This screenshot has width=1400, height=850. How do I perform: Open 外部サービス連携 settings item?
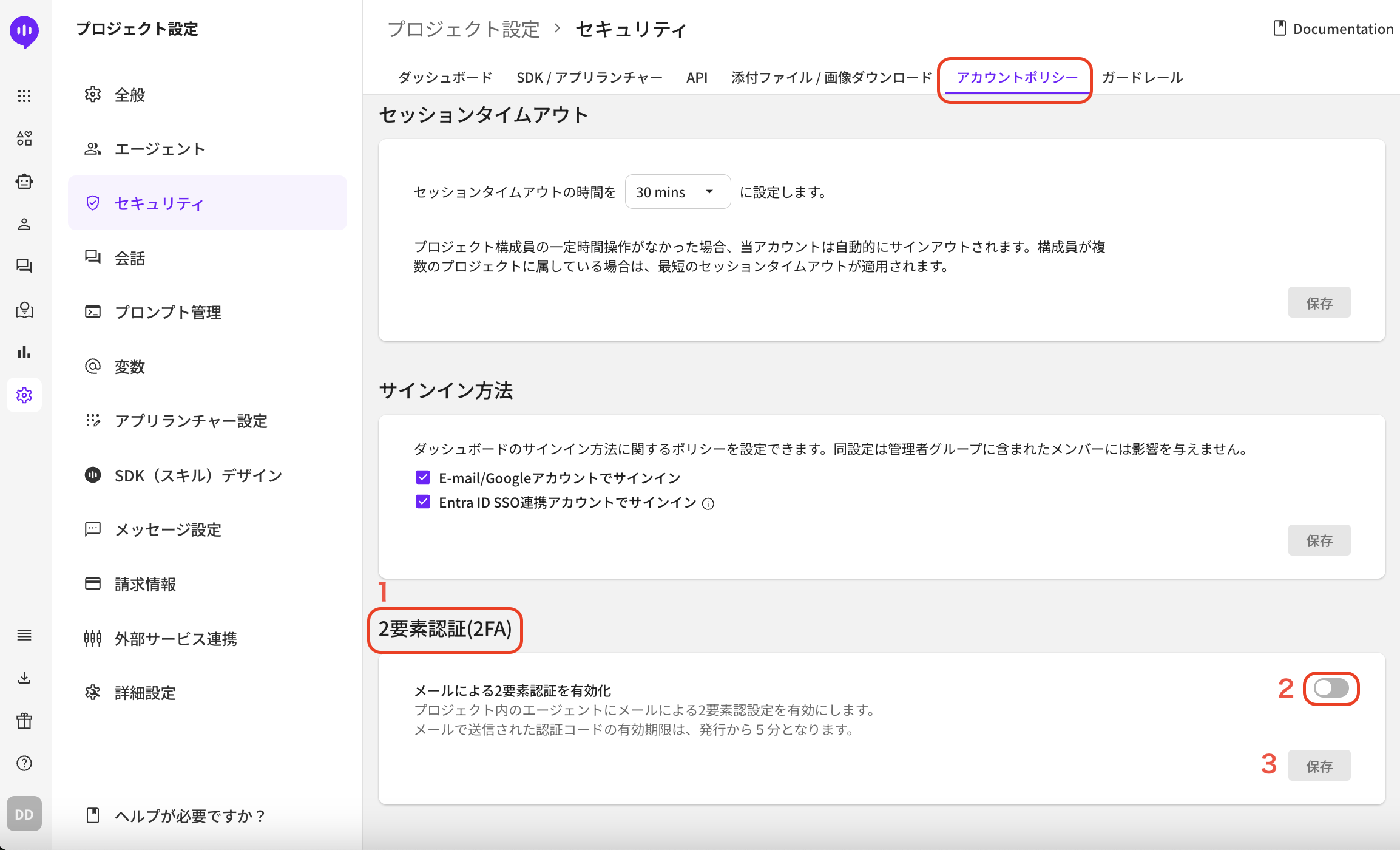pos(175,639)
